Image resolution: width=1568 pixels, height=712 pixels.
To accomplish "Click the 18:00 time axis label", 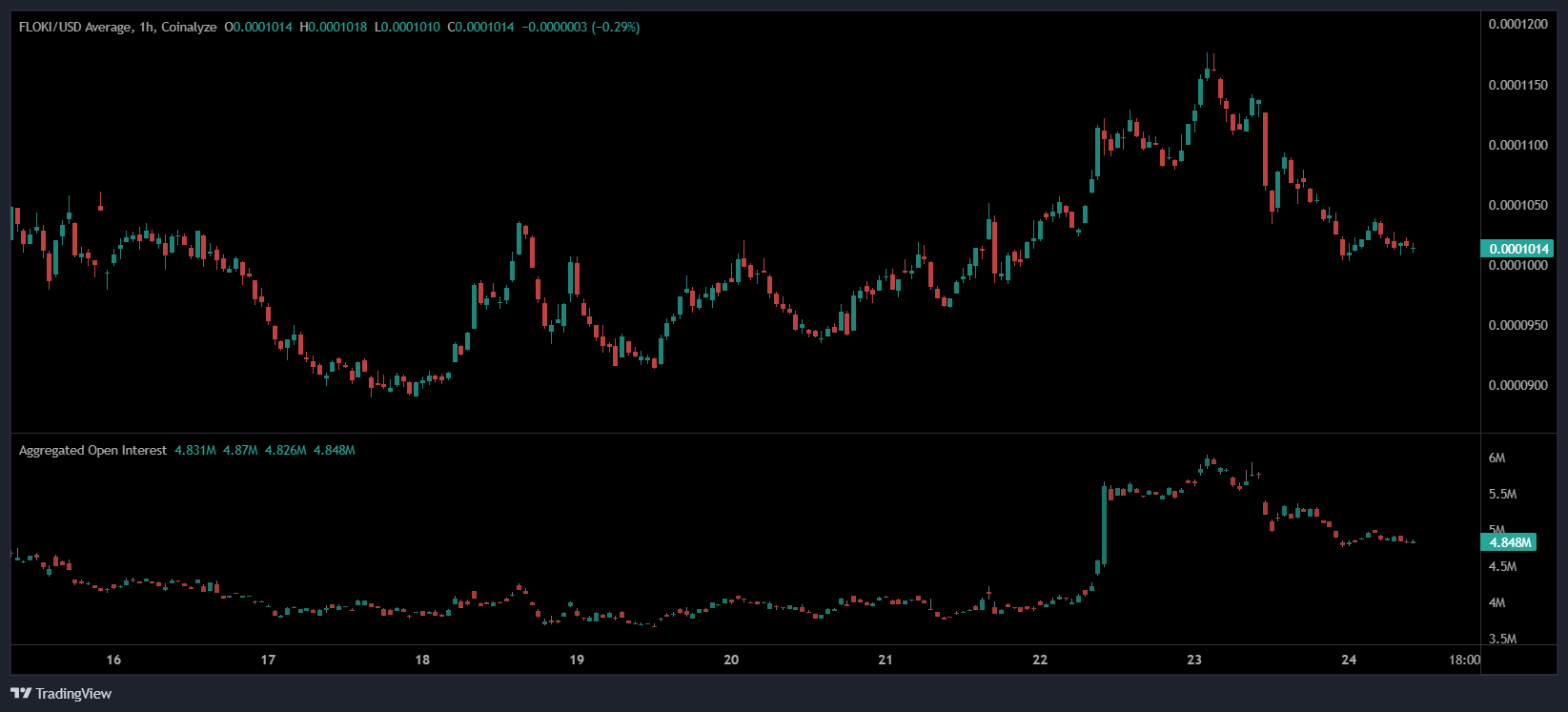I will (1464, 660).
